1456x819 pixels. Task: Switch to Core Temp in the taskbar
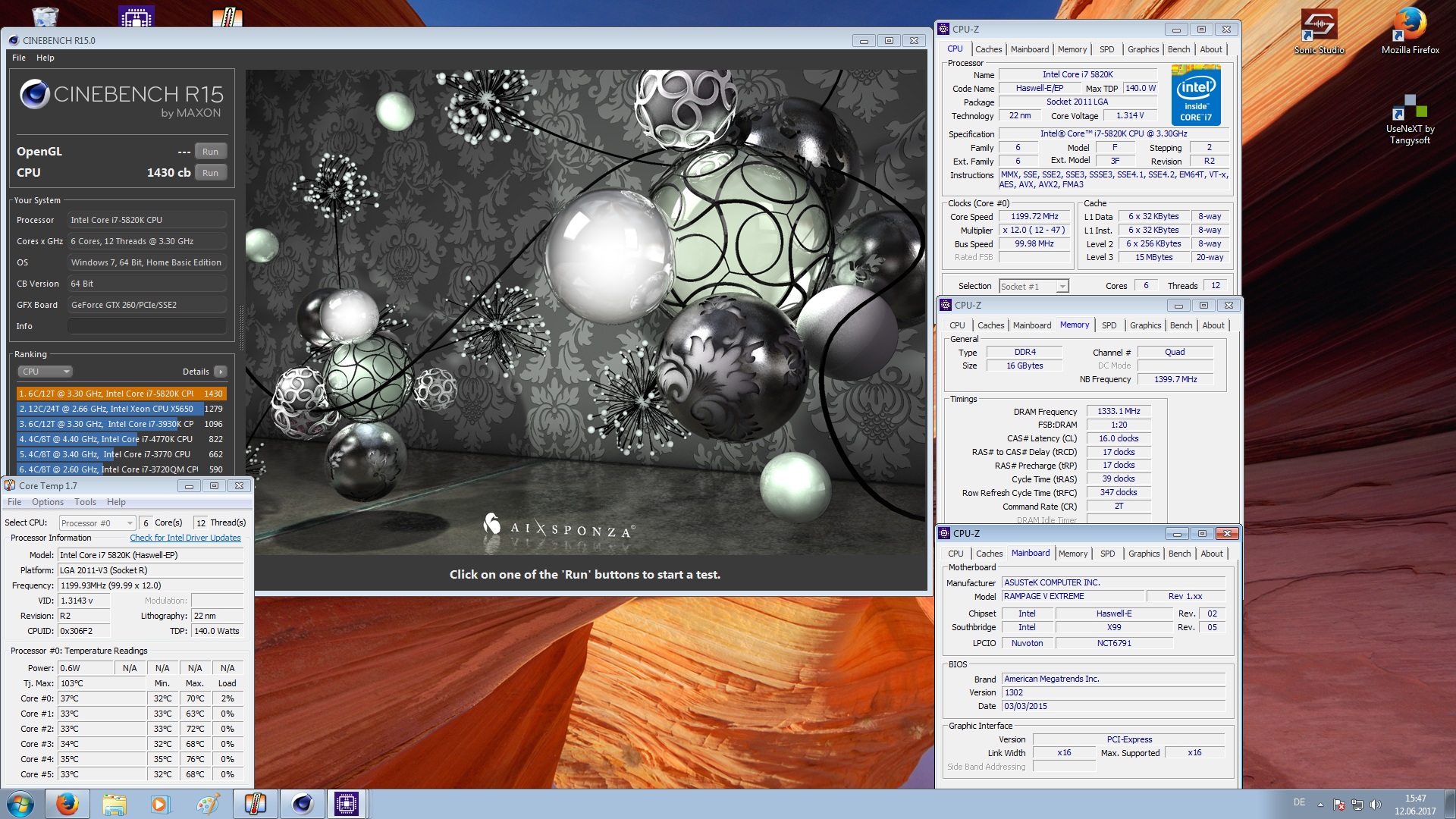(255, 804)
